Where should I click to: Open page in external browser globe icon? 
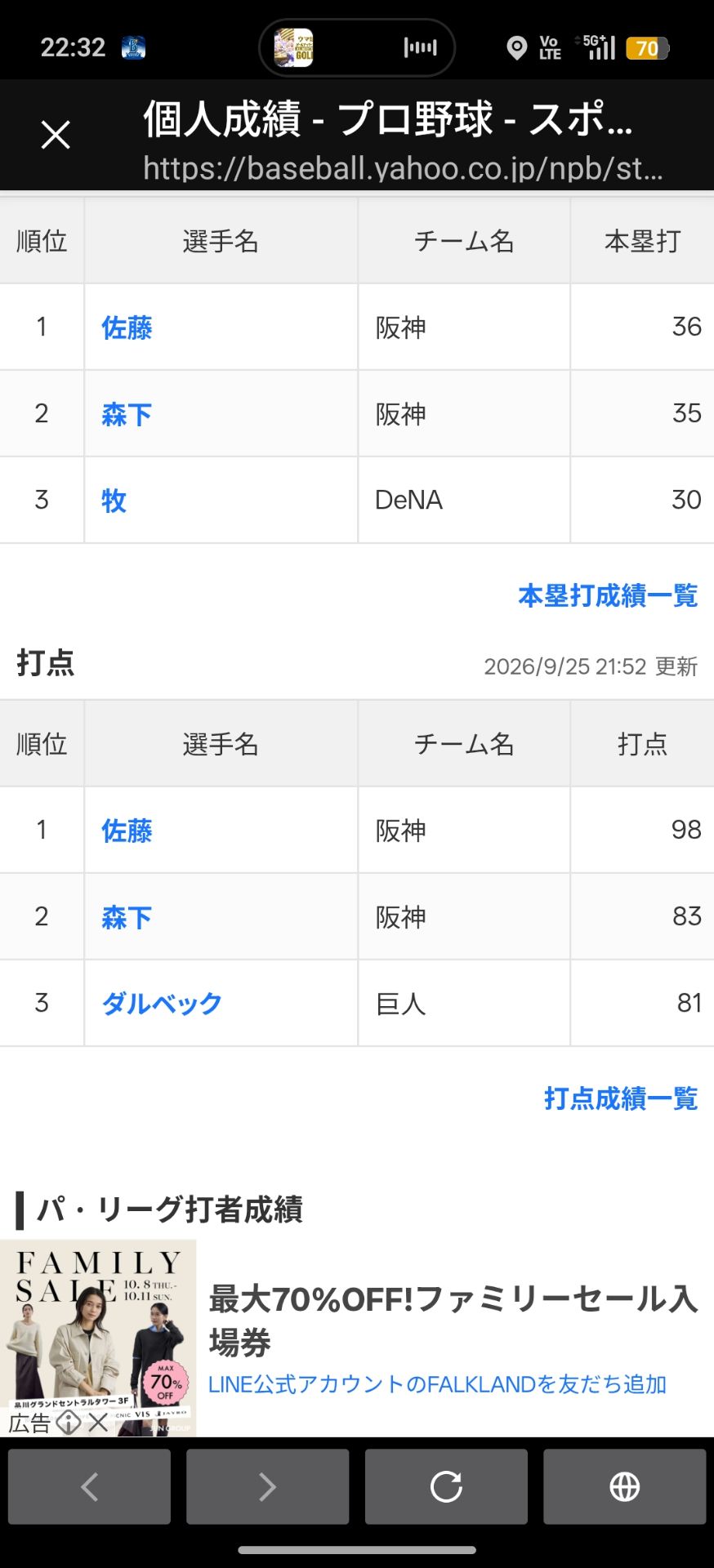tap(625, 1486)
